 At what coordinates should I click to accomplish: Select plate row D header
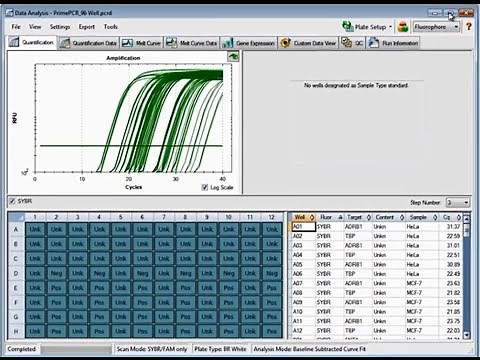point(16,273)
